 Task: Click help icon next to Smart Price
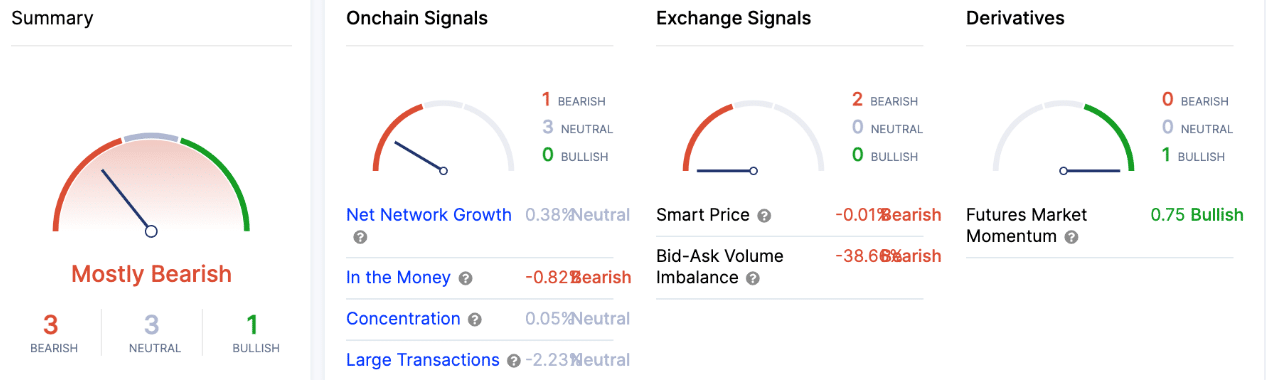tap(764, 216)
